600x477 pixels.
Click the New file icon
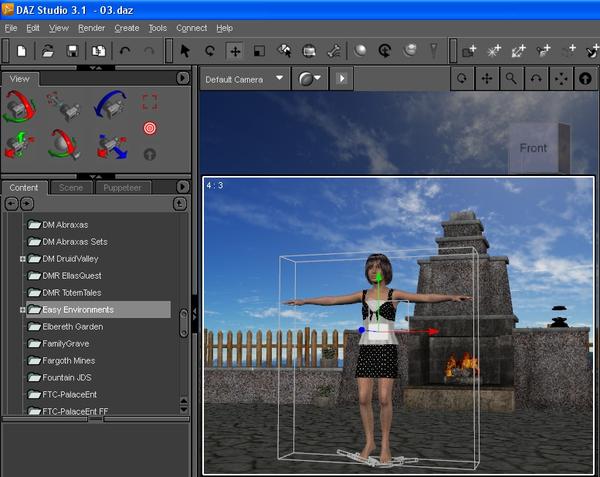pyautogui.click(x=22, y=50)
